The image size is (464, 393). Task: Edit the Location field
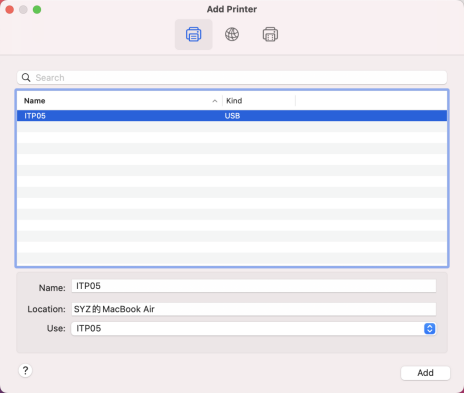[254, 309]
